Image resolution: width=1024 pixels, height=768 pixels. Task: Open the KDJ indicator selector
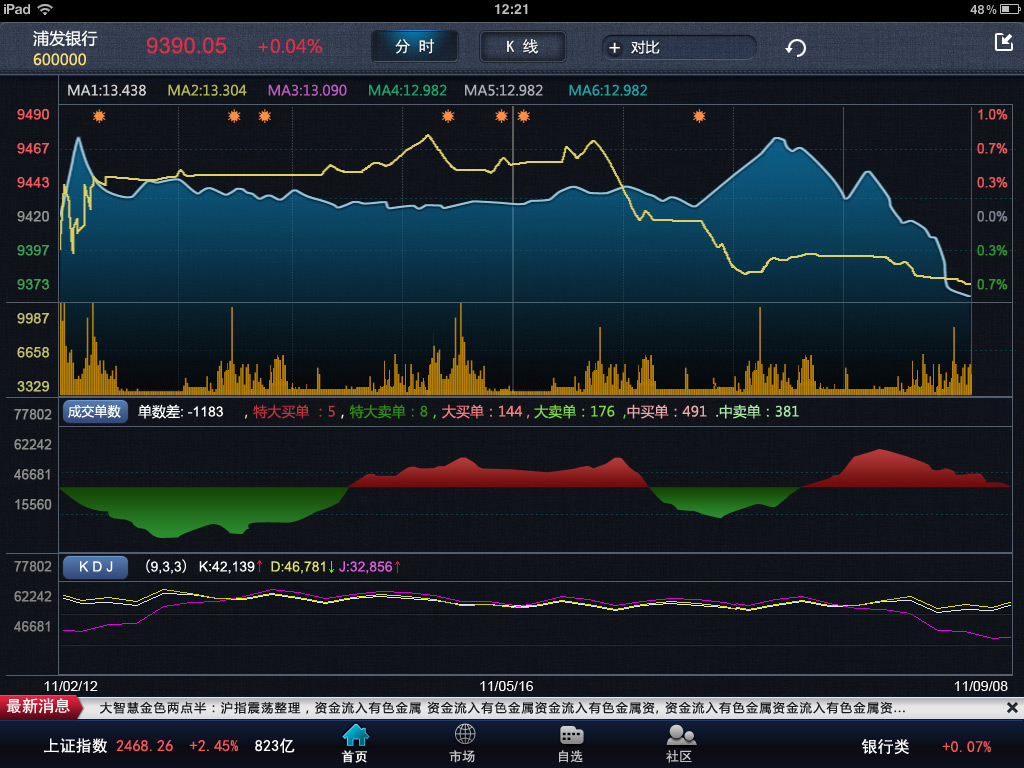[95, 567]
